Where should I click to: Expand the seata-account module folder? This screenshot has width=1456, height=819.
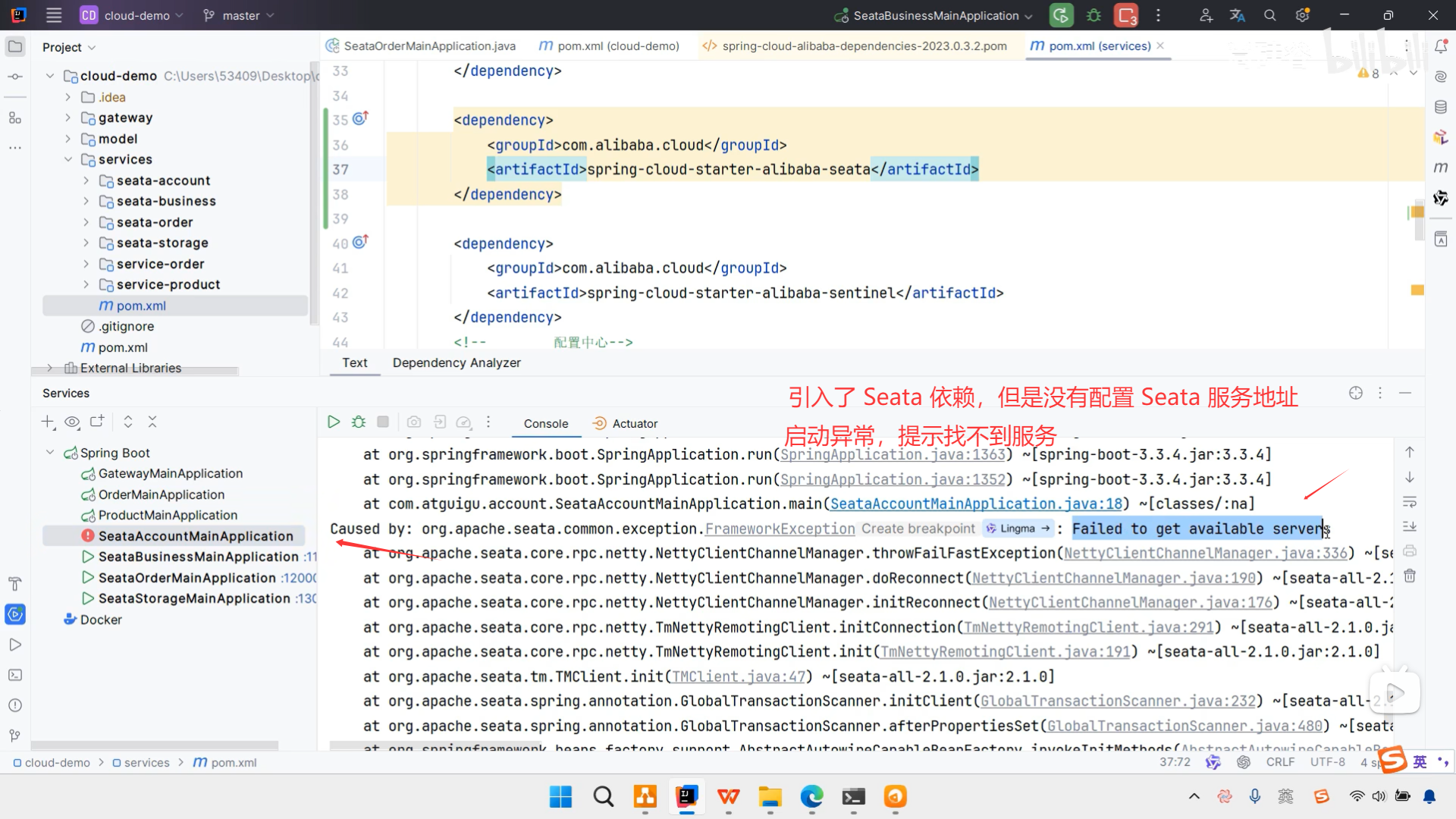click(x=86, y=180)
